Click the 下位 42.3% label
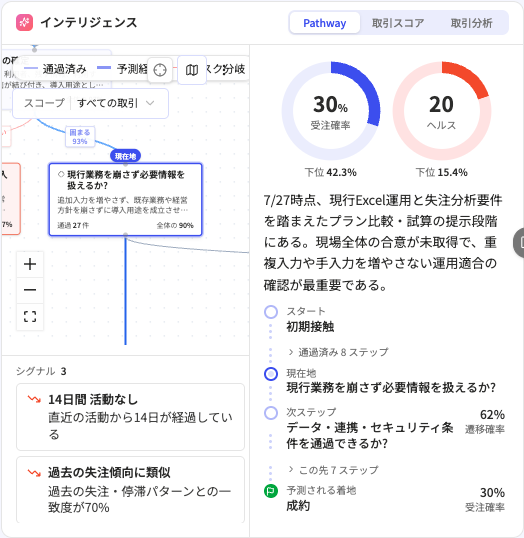The image size is (524, 538). [331, 172]
